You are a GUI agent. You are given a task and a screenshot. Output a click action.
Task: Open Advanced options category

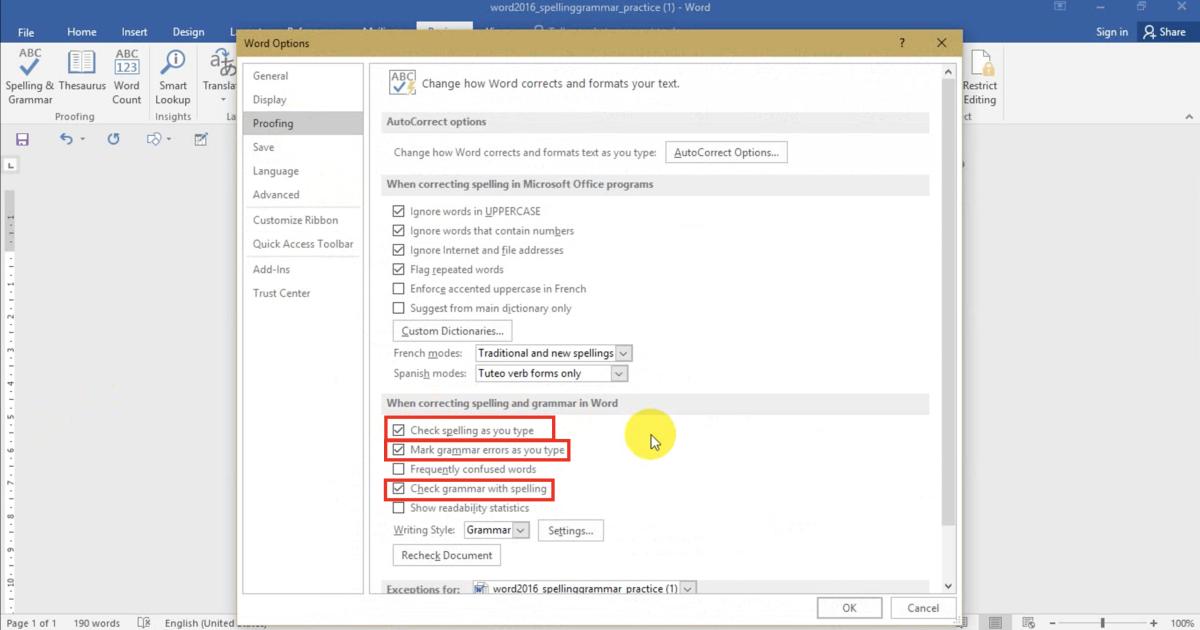(302, 195)
